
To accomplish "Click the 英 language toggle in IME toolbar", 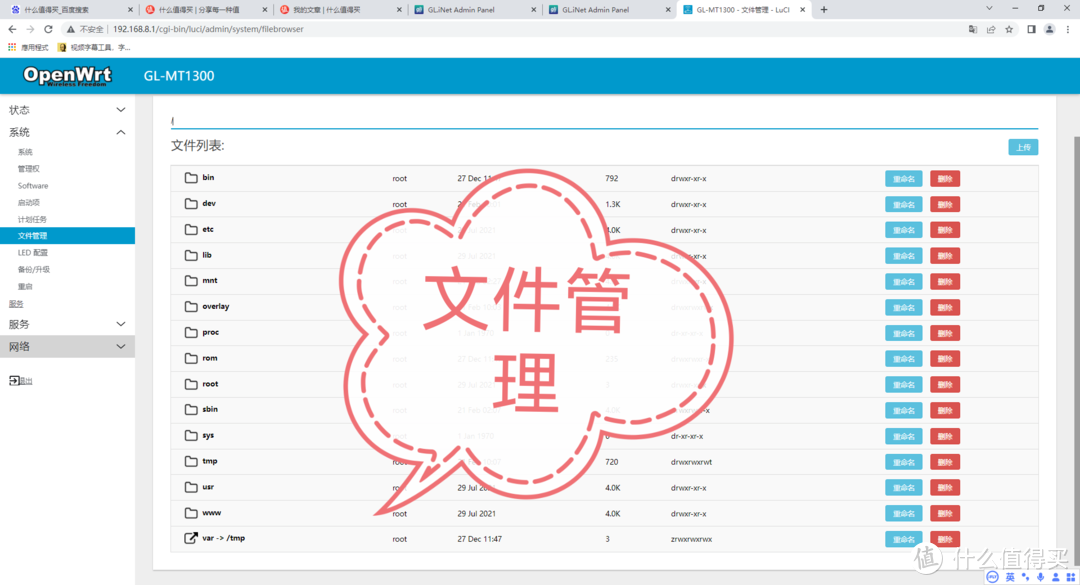I will coord(1010,577).
